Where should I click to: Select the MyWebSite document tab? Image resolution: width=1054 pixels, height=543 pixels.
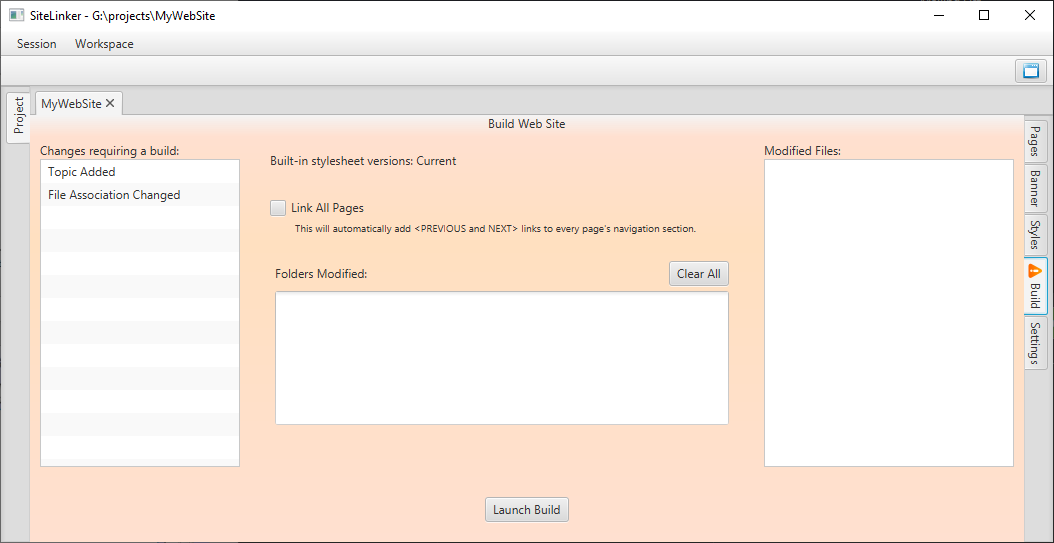70,103
